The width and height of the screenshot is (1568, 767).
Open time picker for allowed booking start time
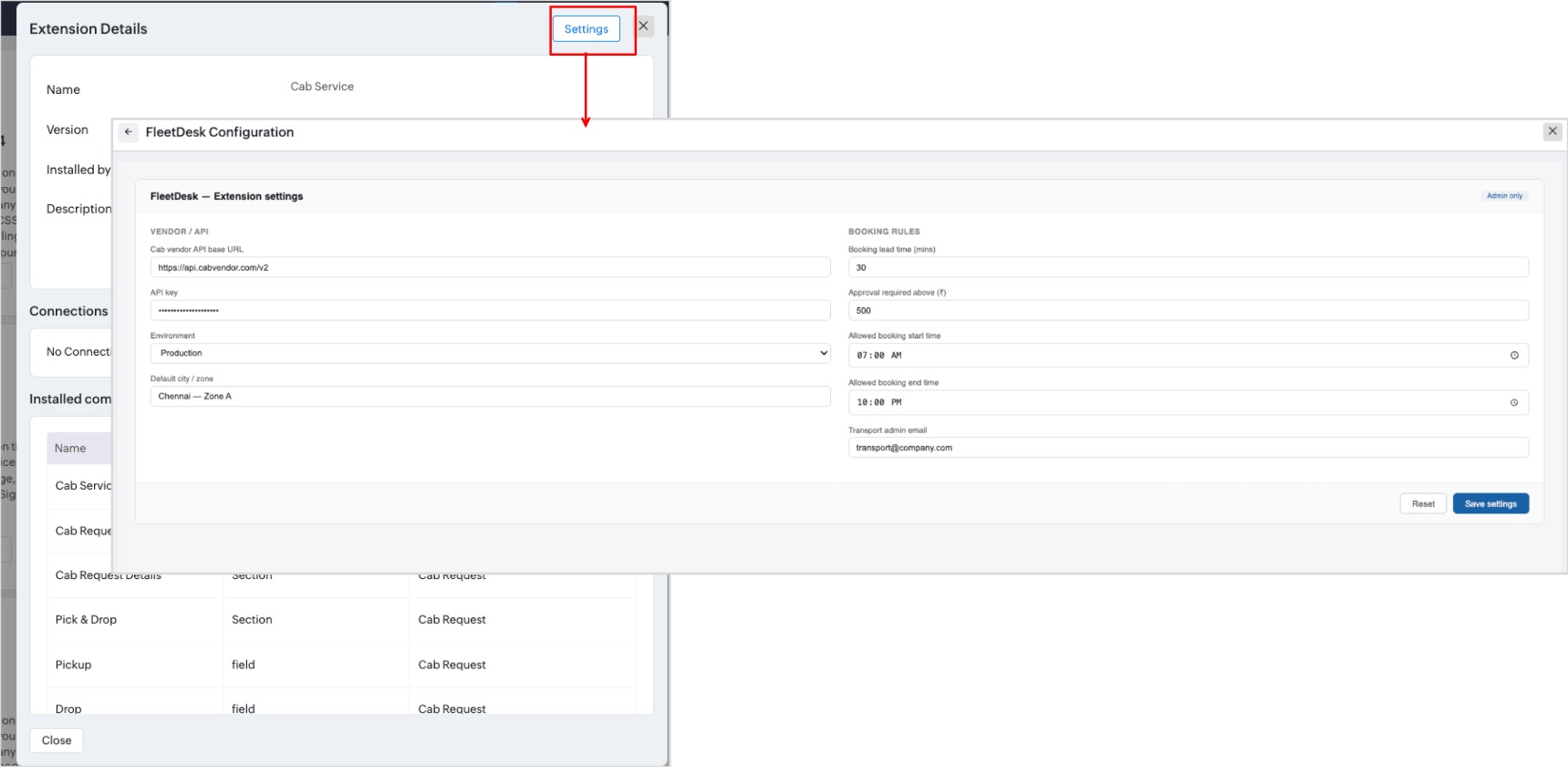pos(1514,356)
